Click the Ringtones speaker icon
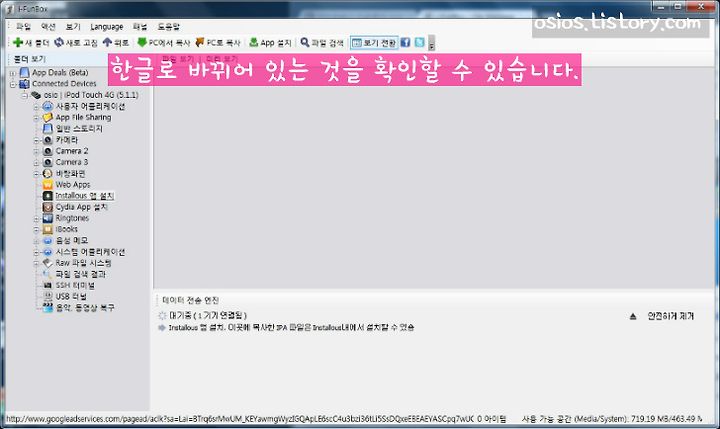Viewport: 720px width, 429px height. tap(48, 218)
